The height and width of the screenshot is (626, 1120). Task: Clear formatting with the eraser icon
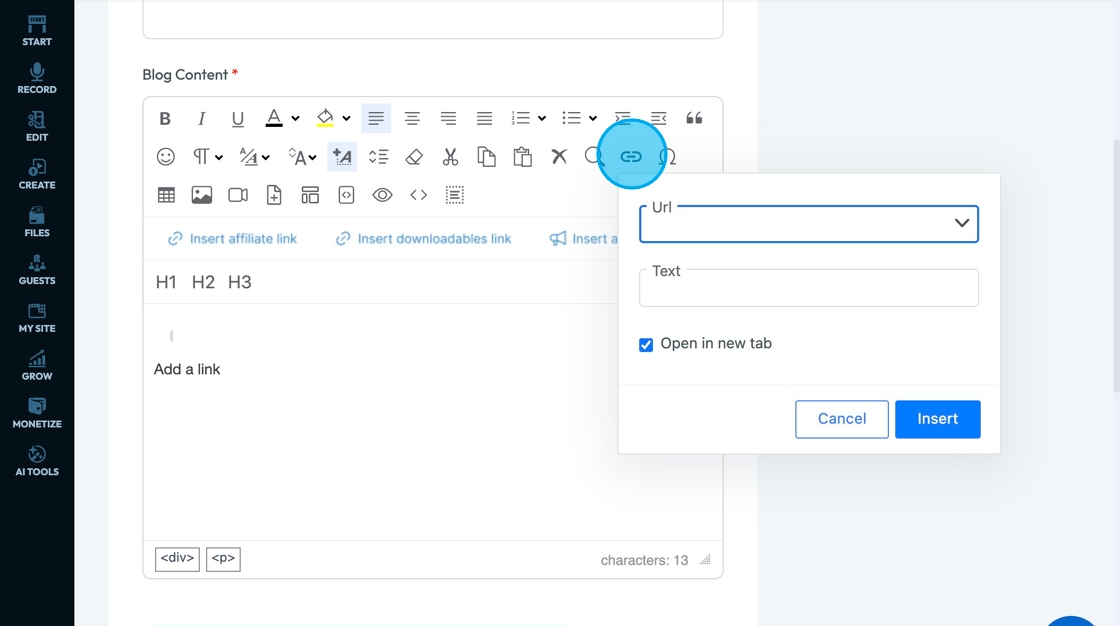414,156
